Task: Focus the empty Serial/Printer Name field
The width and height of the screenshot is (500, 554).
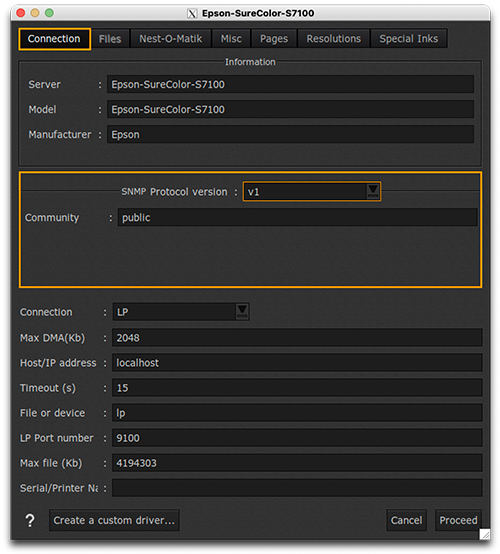Action: (297, 488)
